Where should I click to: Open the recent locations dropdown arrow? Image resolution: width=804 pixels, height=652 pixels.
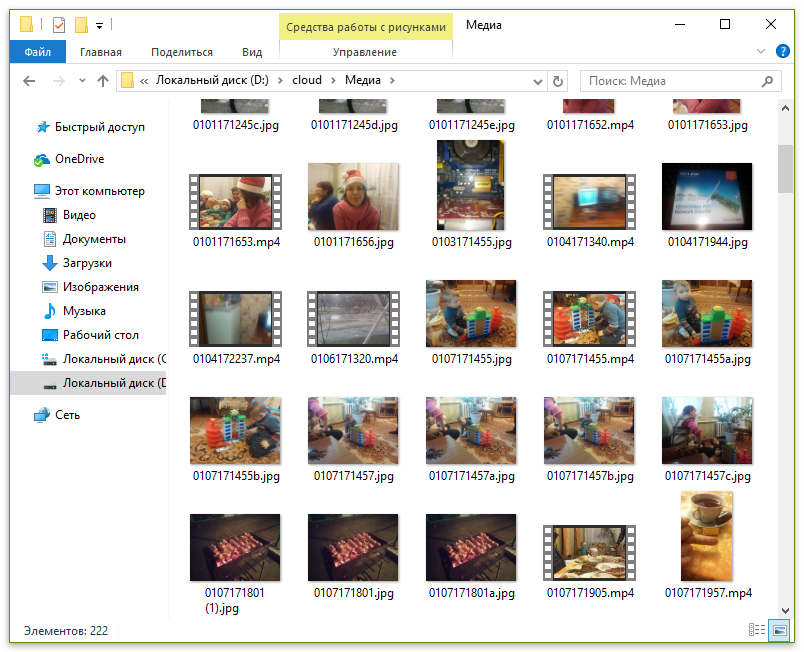click(81, 81)
